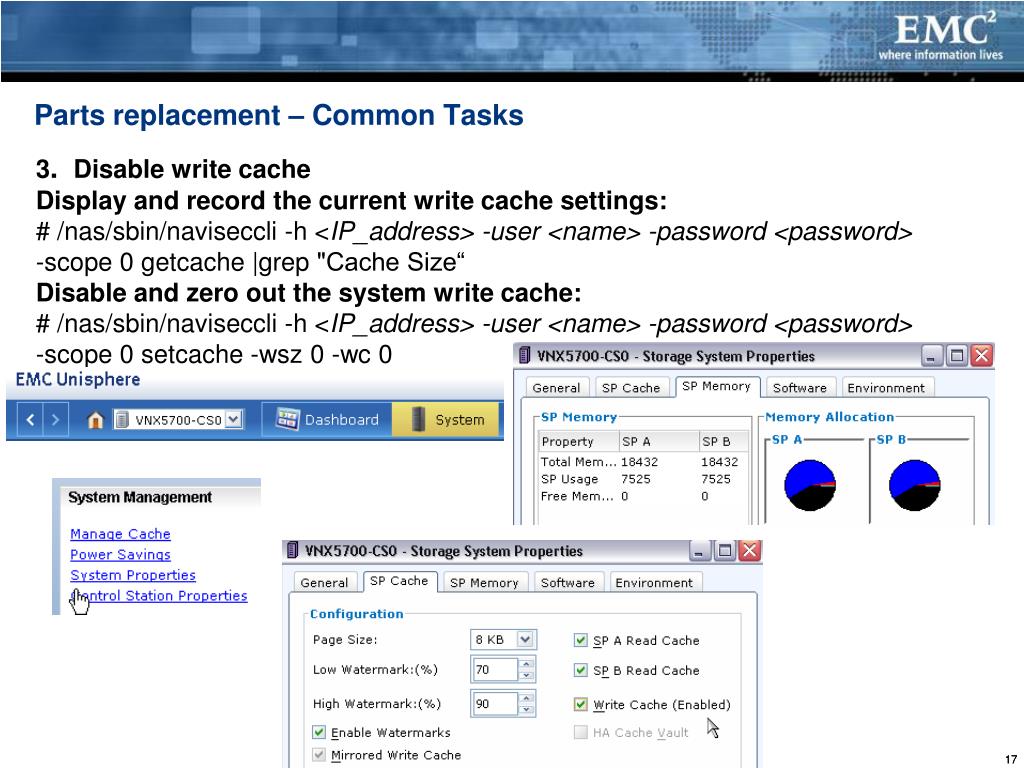The width and height of the screenshot is (1024, 768).
Task: Minimize the lower Storage System Properties window
Action: [x=699, y=551]
